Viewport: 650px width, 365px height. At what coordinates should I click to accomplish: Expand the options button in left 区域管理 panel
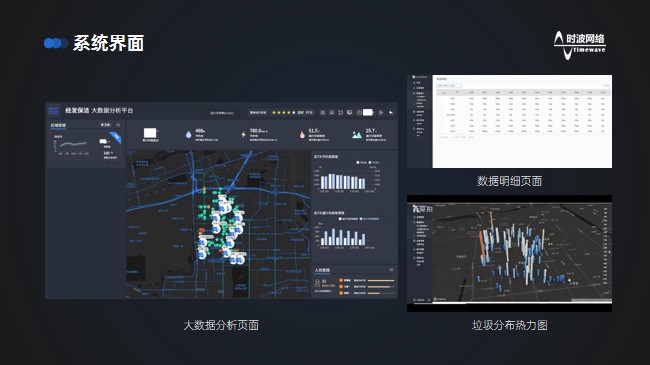(x=118, y=125)
